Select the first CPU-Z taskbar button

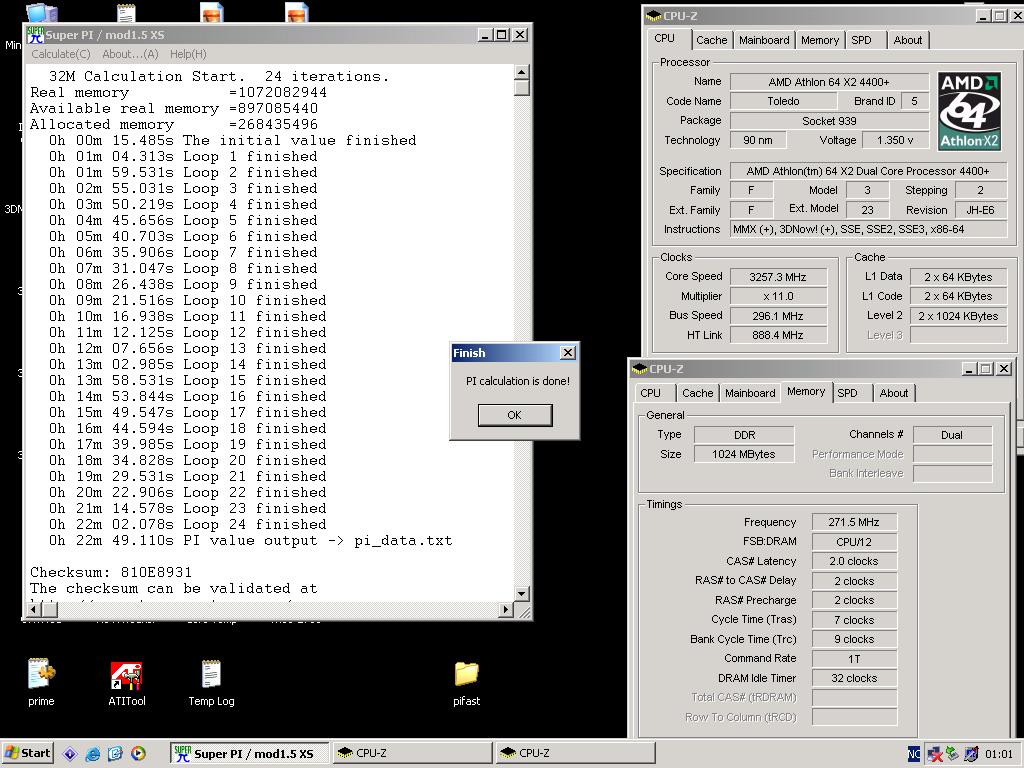tap(413, 753)
